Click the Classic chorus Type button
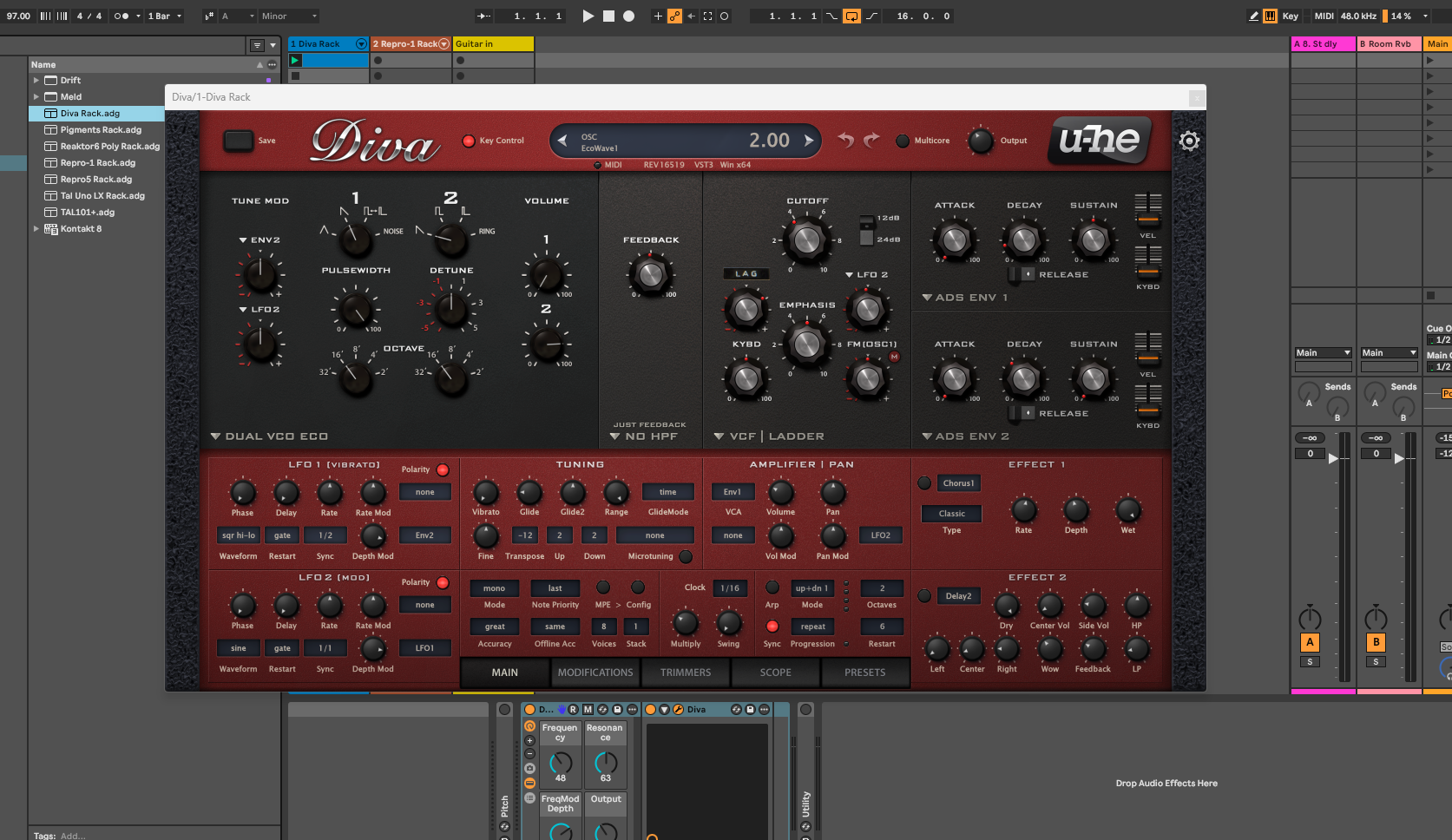 point(951,514)
